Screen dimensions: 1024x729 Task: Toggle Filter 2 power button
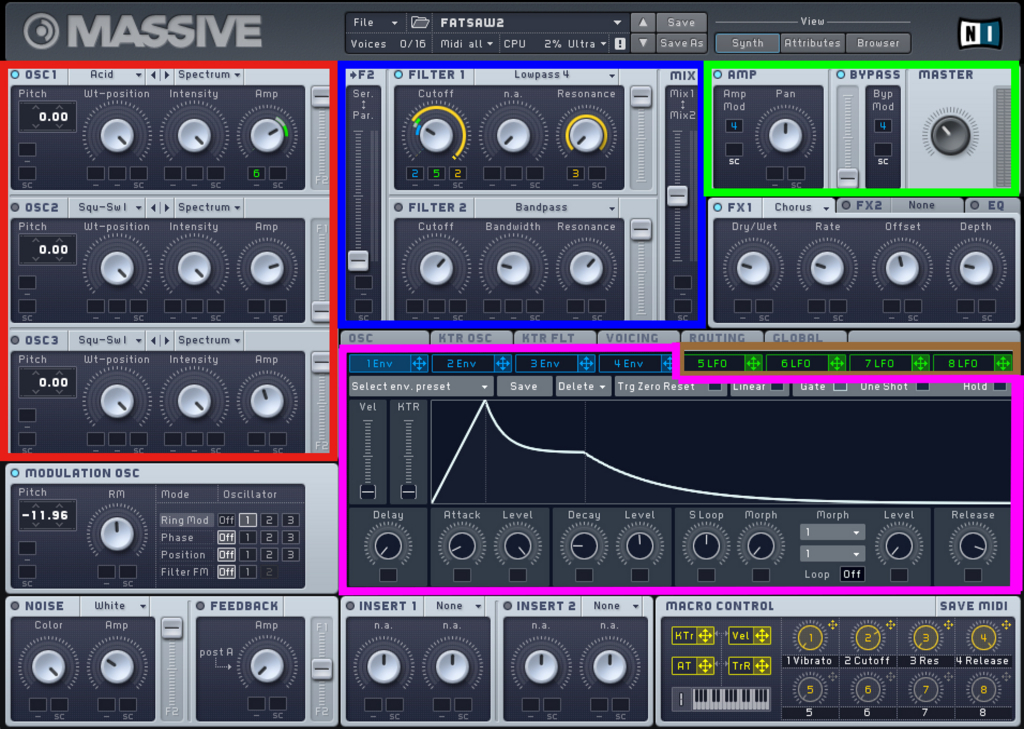point(398,208)
